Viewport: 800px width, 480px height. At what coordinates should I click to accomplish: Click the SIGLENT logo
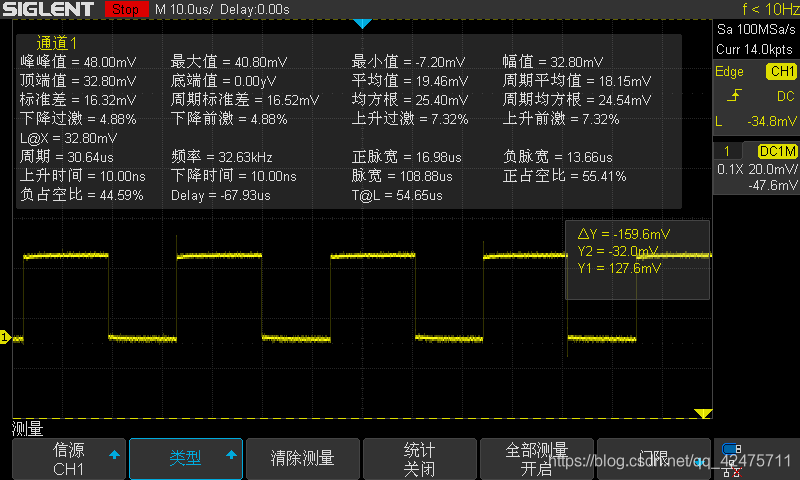48,9
